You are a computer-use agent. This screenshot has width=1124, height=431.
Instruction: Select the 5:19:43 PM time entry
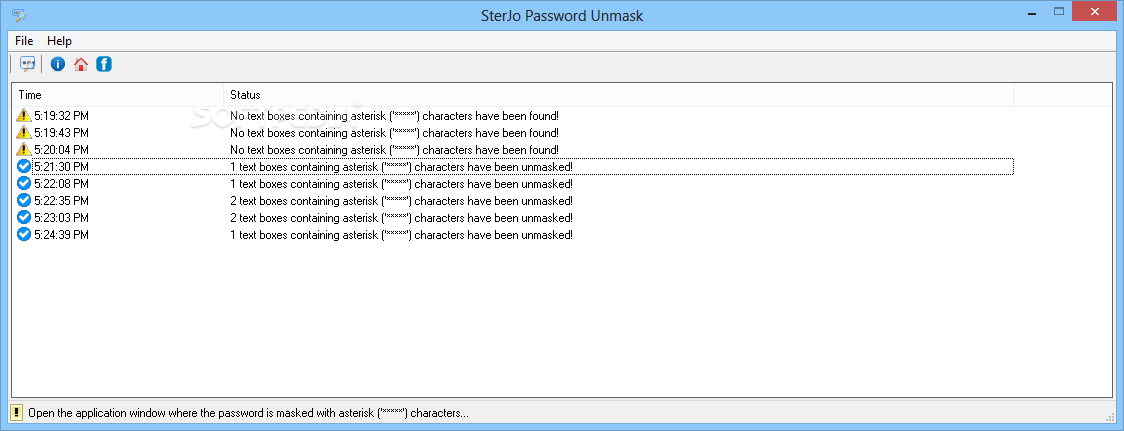click(62, 133)
